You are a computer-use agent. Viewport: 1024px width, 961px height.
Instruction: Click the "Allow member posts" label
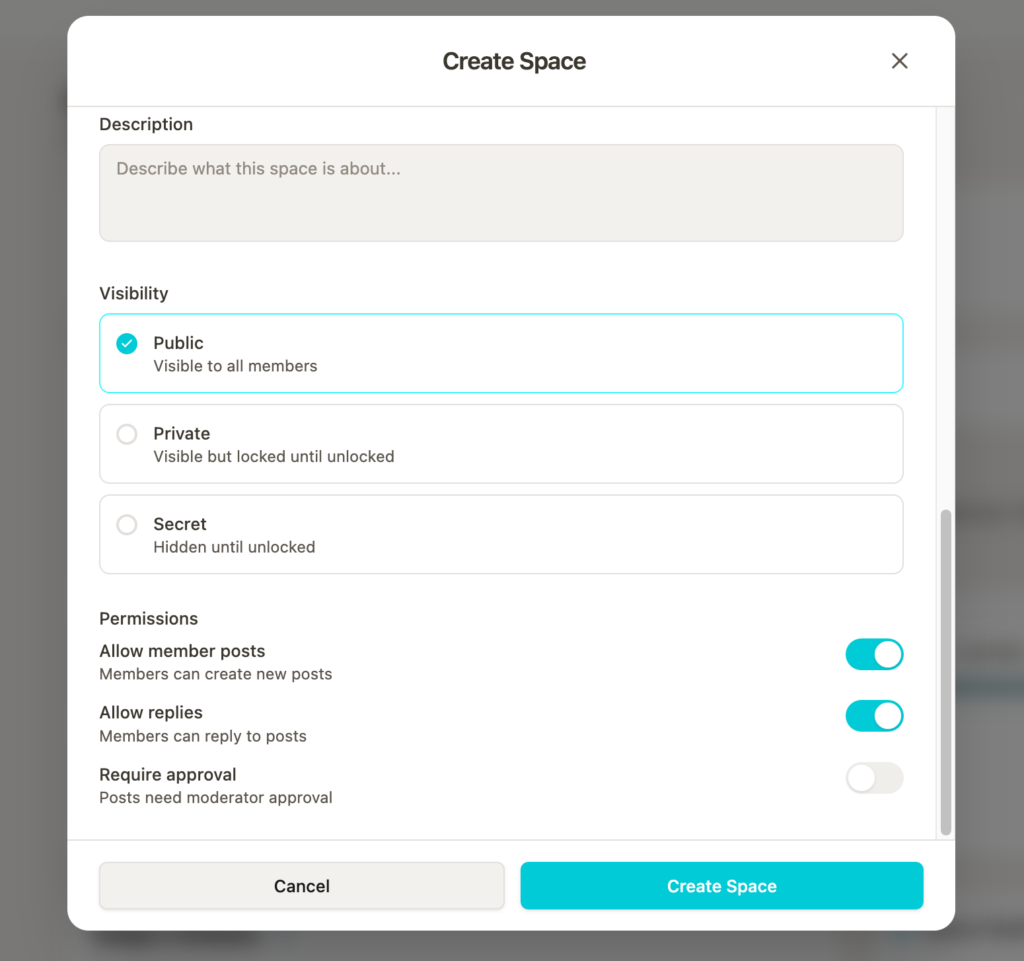tap(182, 651)
